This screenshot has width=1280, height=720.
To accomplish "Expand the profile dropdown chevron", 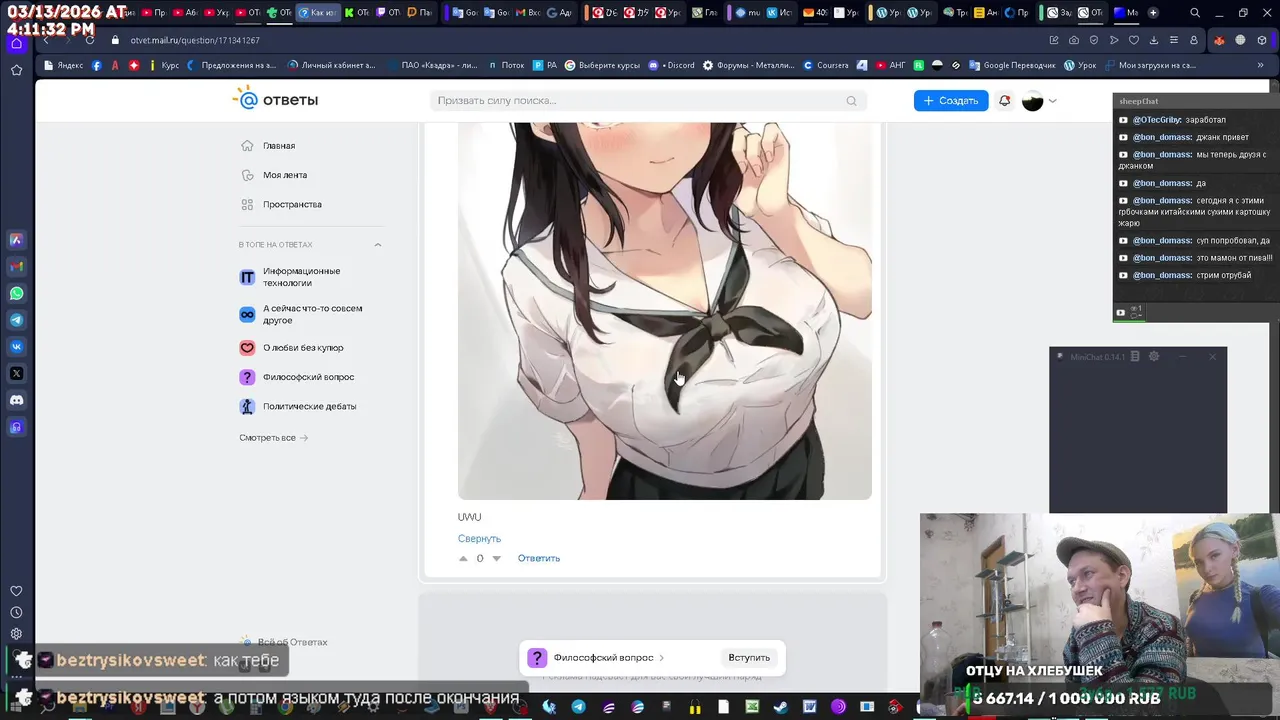I will coord(1052,101).
